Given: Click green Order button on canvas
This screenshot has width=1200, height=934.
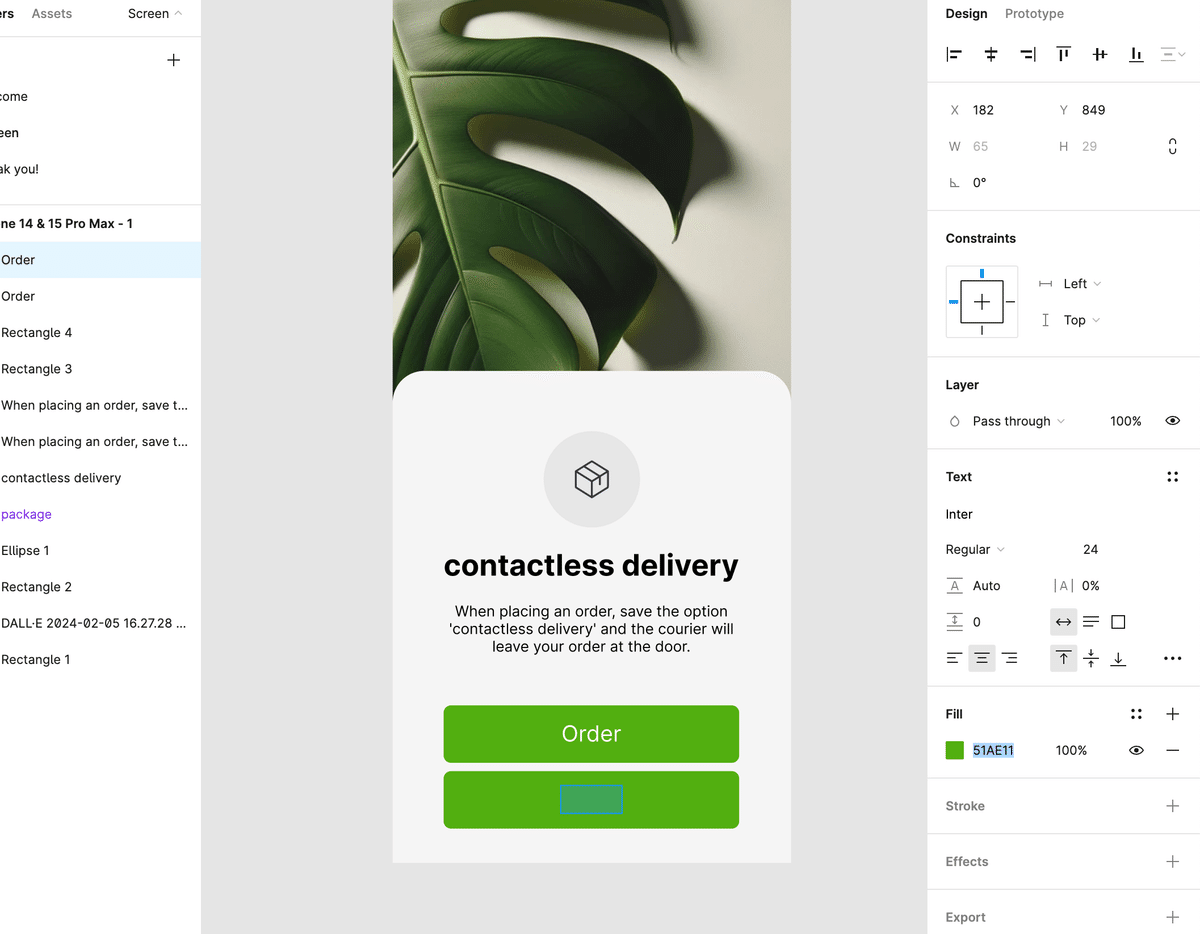Looking at the screenshot, I should tap(591, 734).
